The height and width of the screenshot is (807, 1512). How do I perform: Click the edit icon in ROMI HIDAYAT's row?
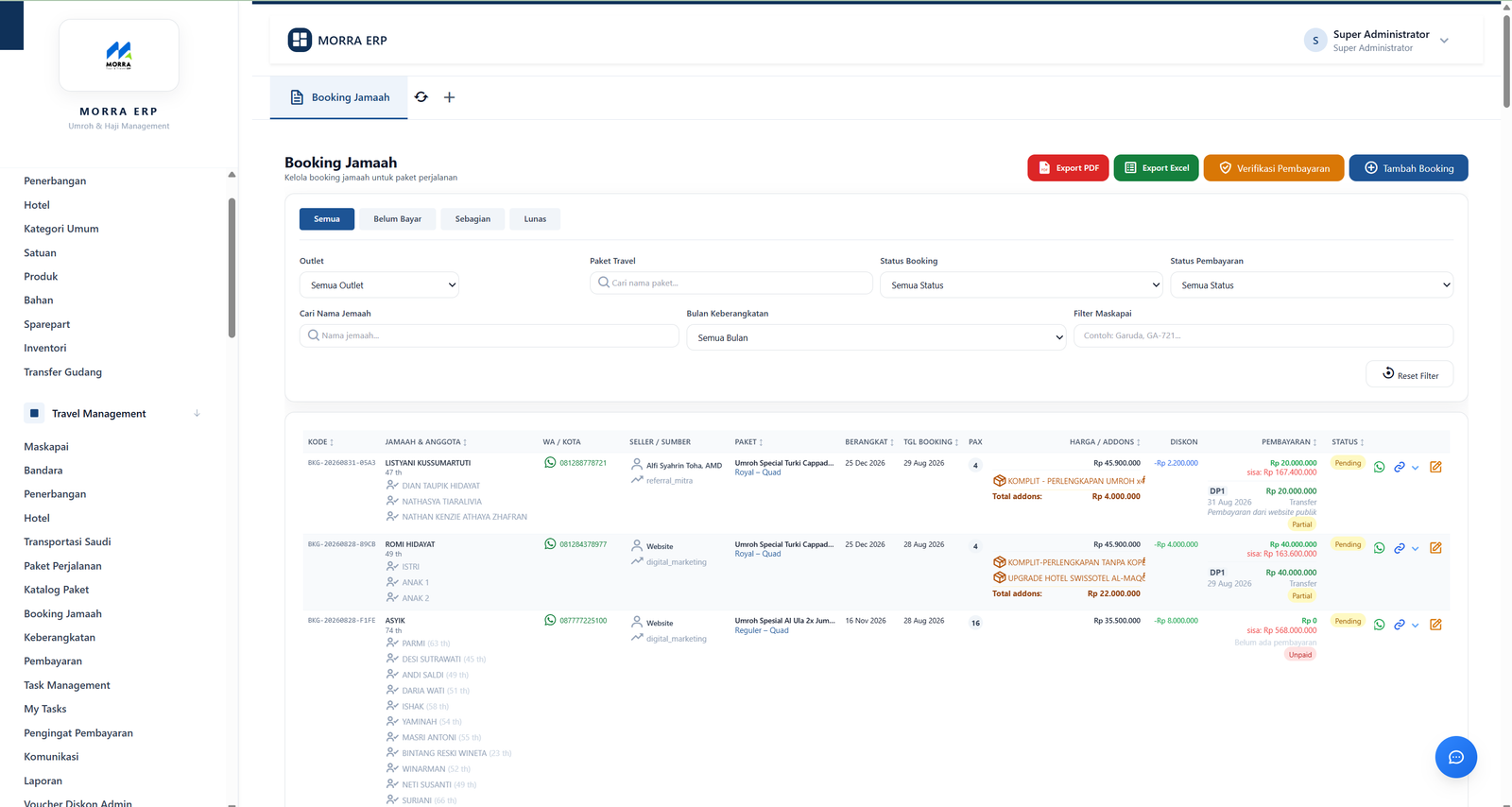1435,548
